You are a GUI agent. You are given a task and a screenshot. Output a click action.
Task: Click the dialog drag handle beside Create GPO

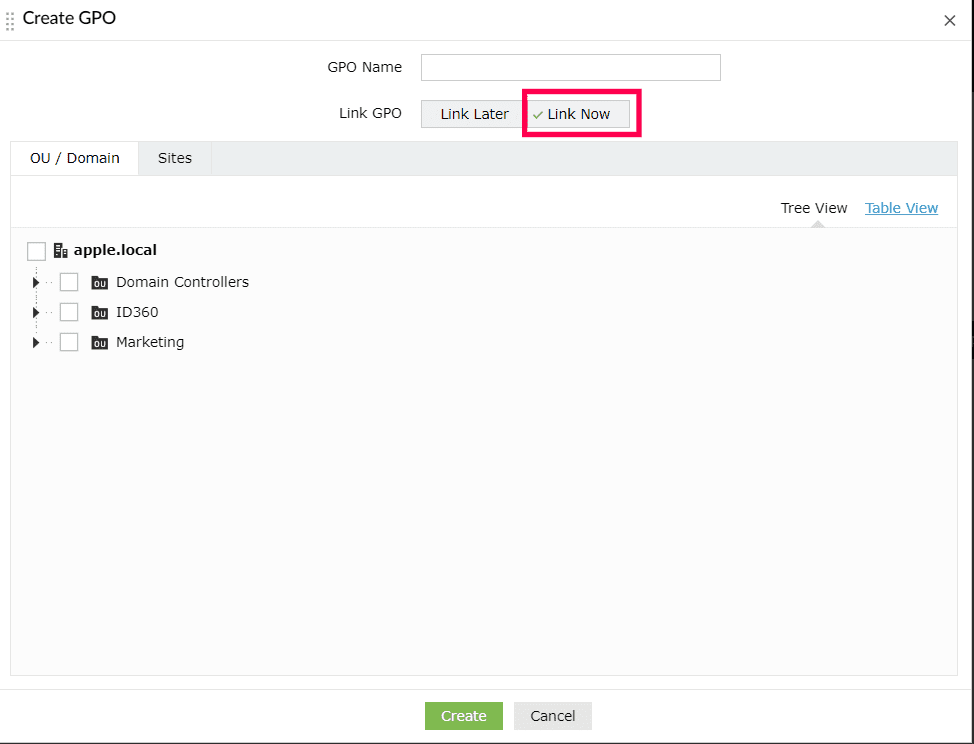[10, 20]
